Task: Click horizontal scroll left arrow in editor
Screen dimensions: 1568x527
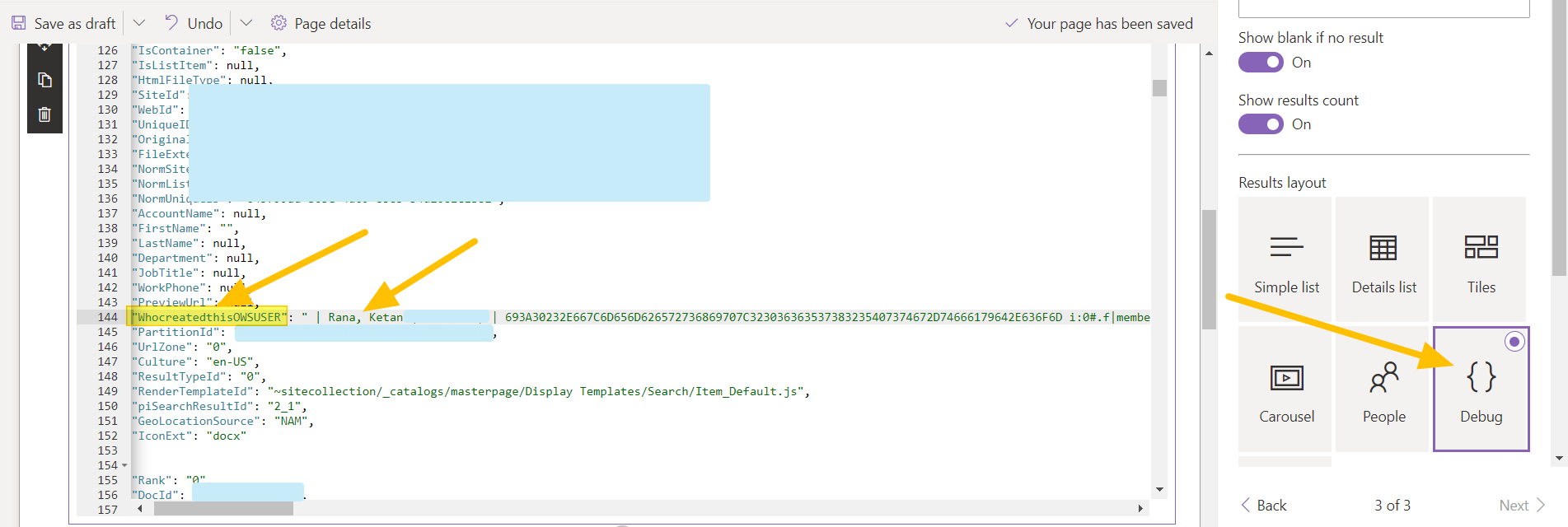Action: click(x=140, y=509)
